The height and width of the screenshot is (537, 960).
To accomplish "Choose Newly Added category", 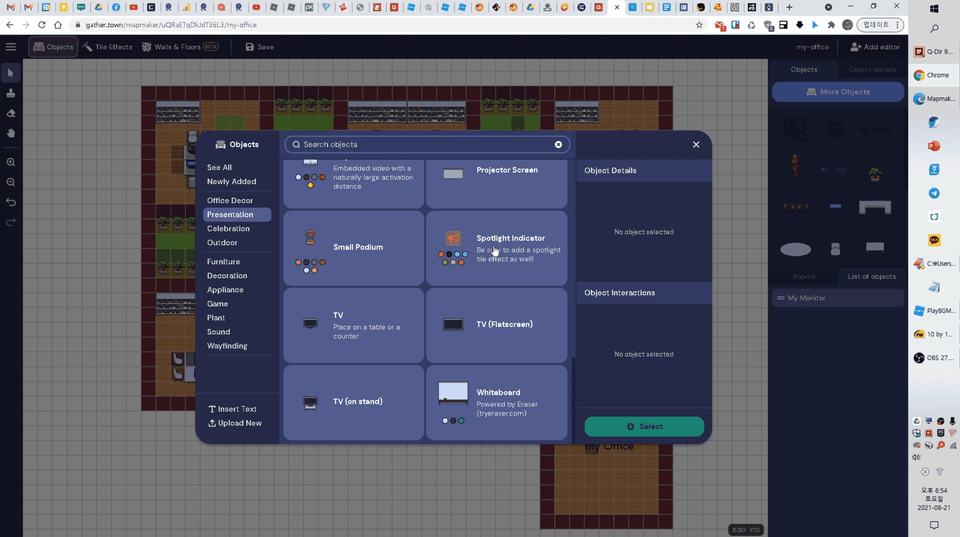I will point(231,181).
